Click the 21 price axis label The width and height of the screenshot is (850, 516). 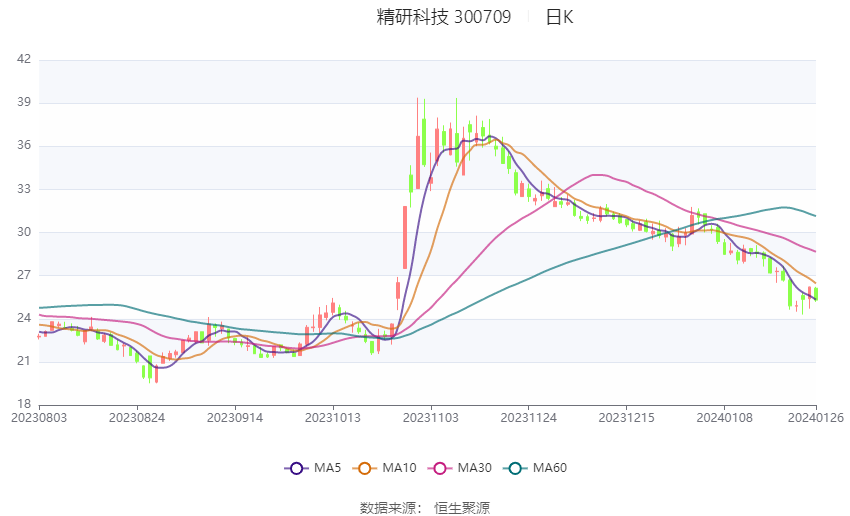point(24,361)
